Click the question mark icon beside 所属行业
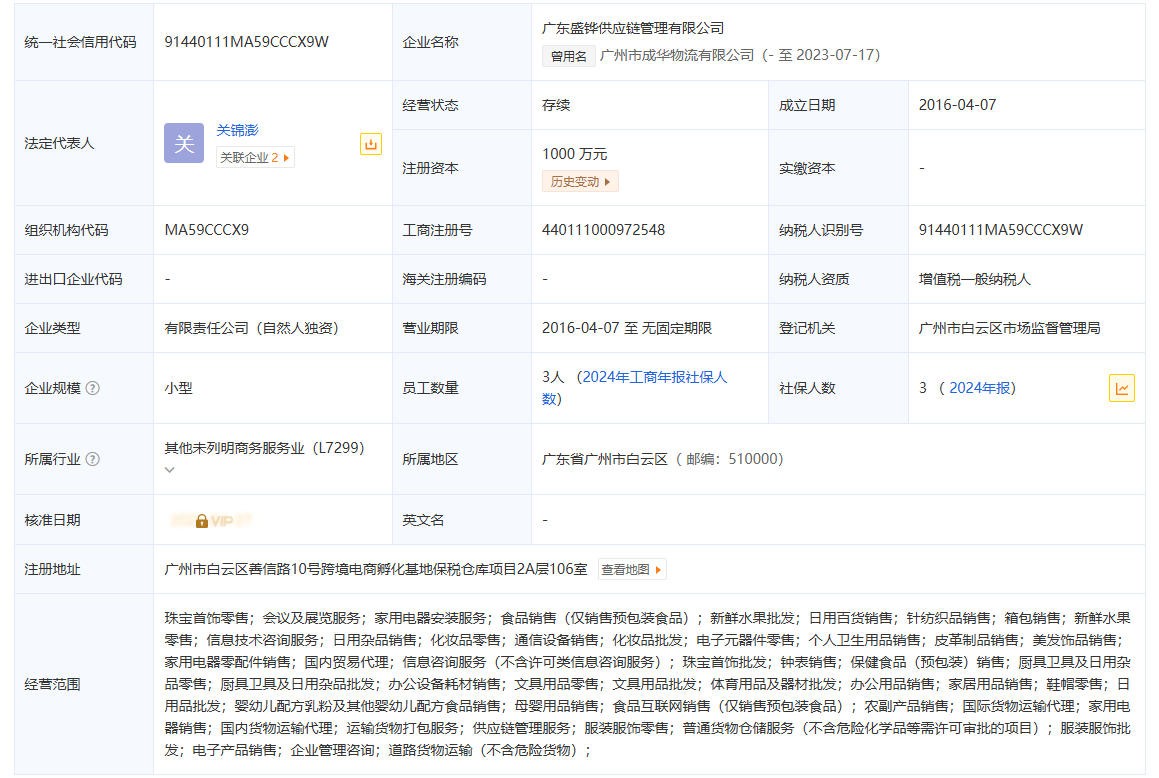Viewport: 1159px width, 778px height. [x=93, y=459]
